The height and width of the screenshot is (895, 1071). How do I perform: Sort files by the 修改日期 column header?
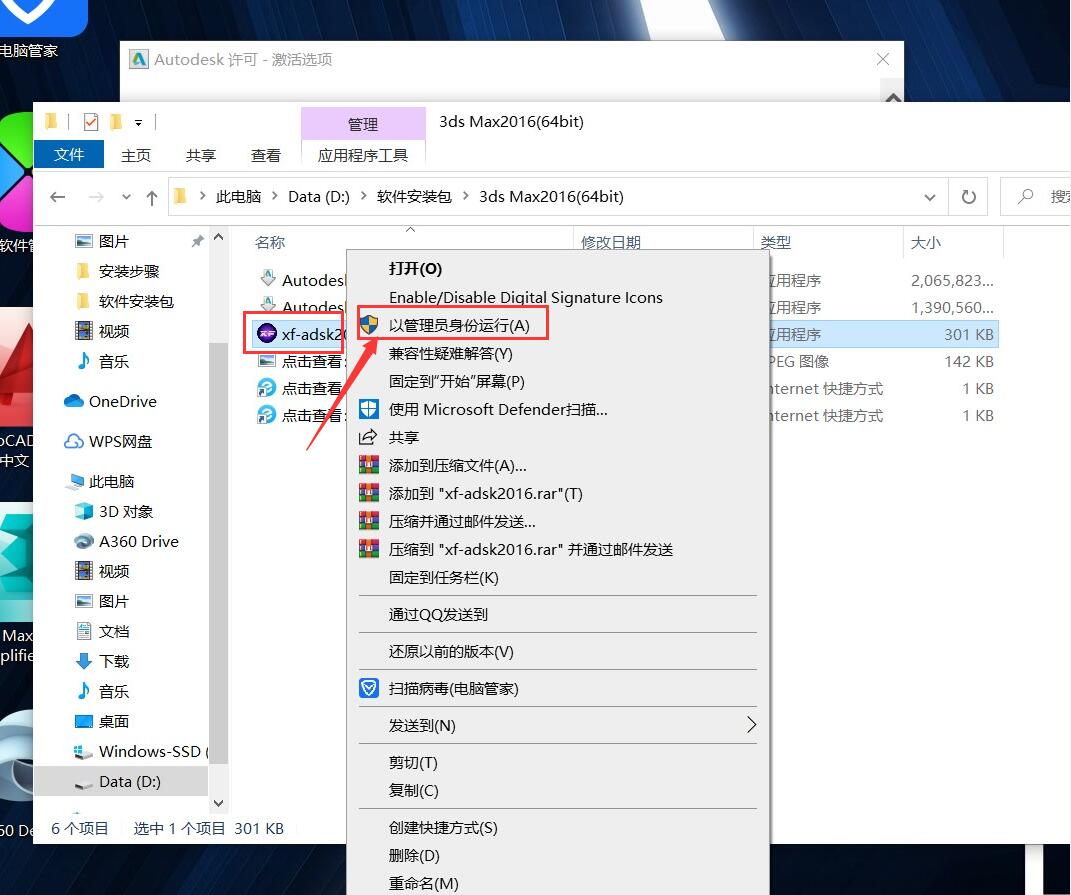tap(610, 242)
